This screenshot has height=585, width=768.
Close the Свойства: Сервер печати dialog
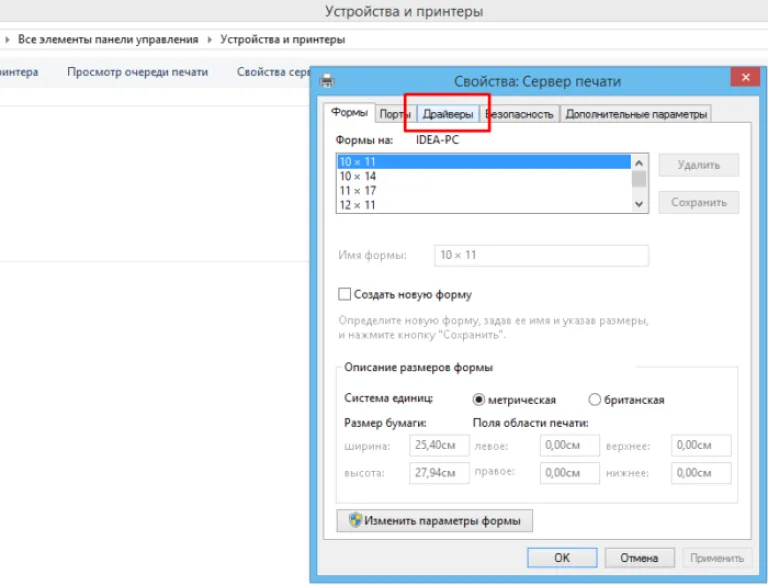(x=745, y=77)
